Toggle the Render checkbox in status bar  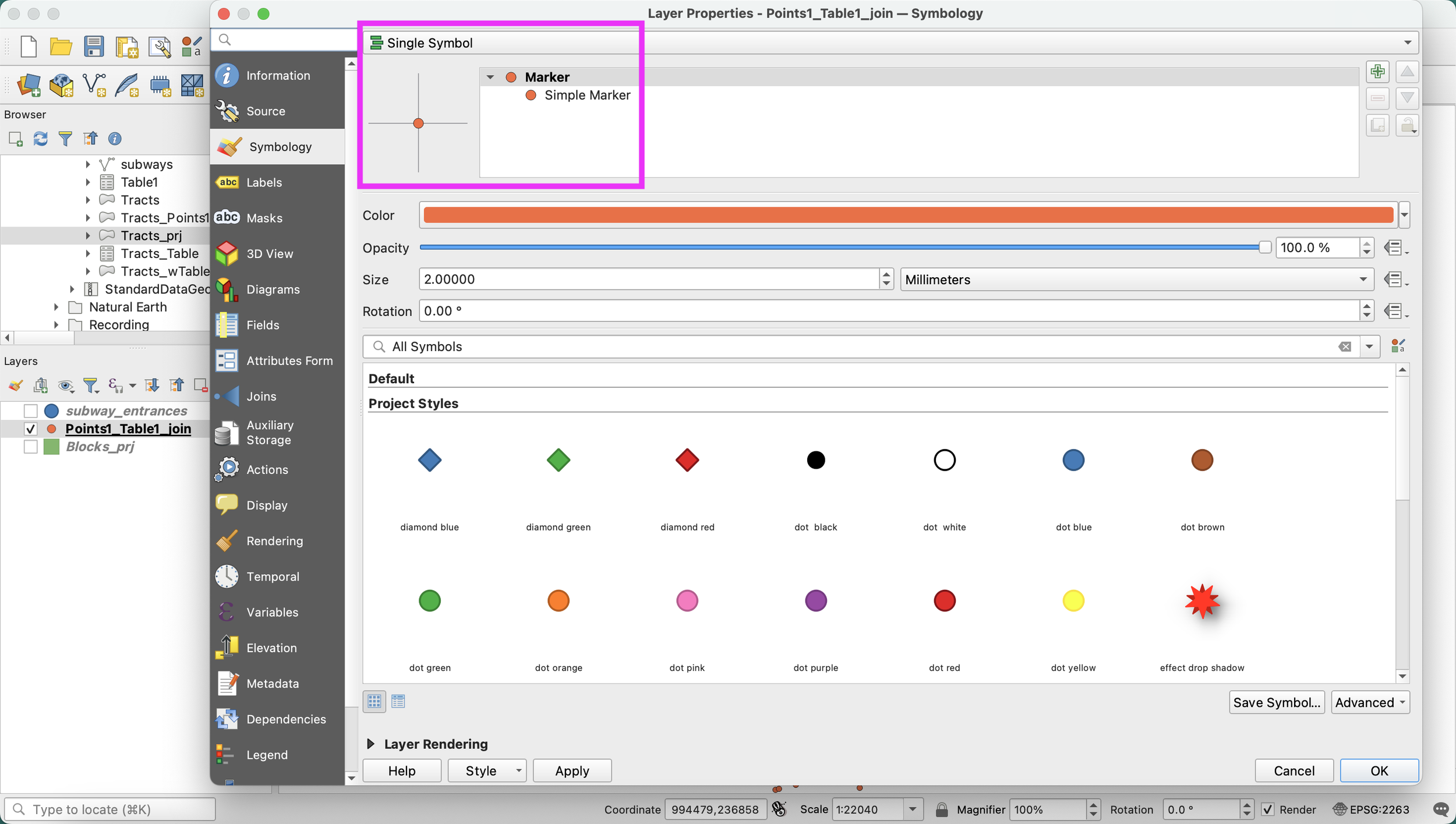click(1267, 809)
